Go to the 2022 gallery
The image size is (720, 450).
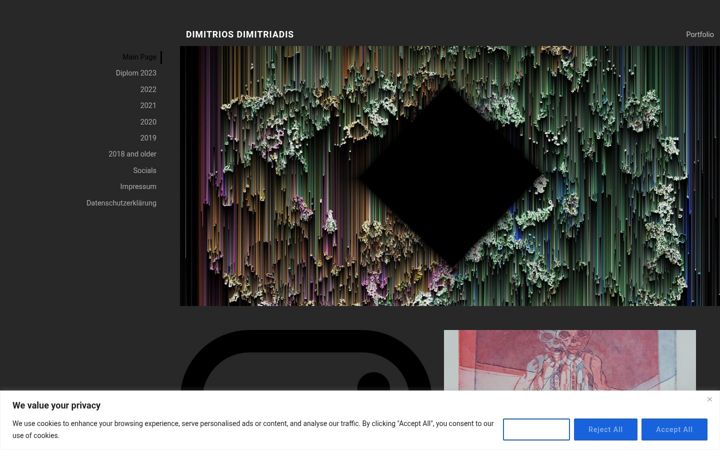148,90
